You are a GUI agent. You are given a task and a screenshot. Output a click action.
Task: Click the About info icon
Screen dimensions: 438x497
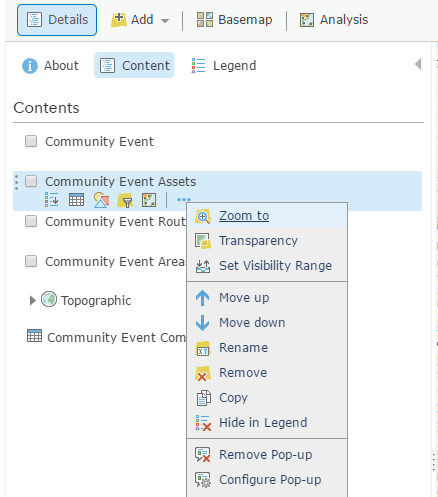pos(30,65)
